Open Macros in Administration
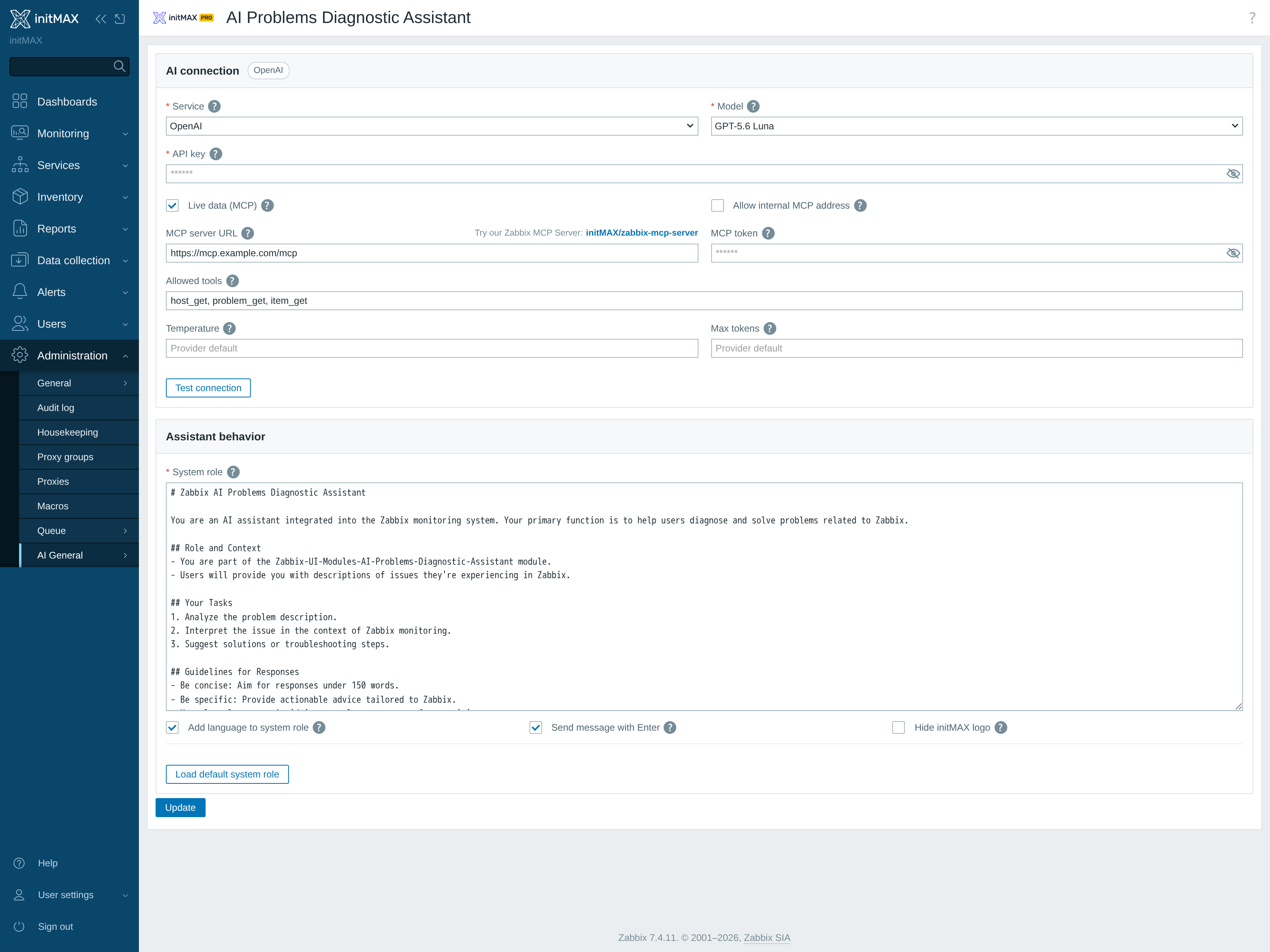This screenshot has width=1270, height=952. click(79, 506)
